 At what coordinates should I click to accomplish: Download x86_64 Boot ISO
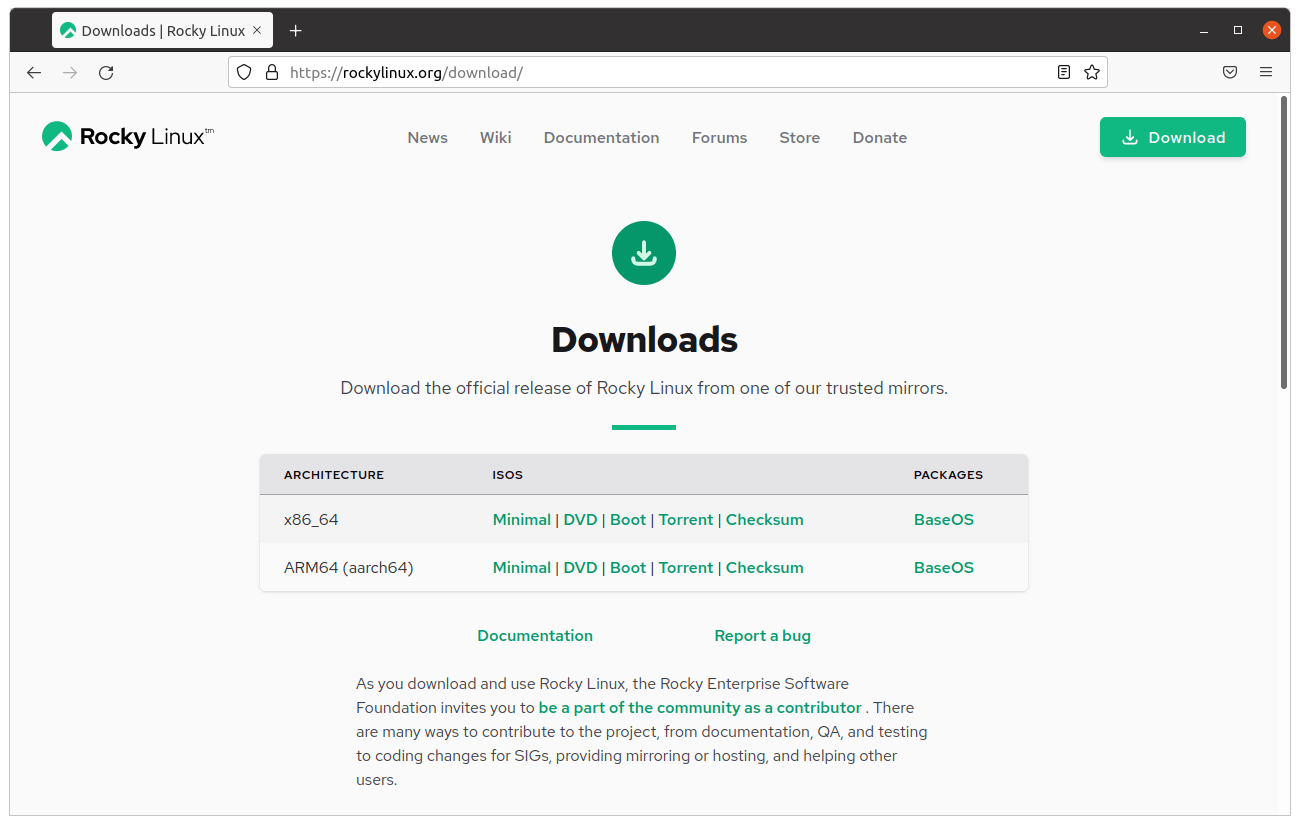coord(628,520)
